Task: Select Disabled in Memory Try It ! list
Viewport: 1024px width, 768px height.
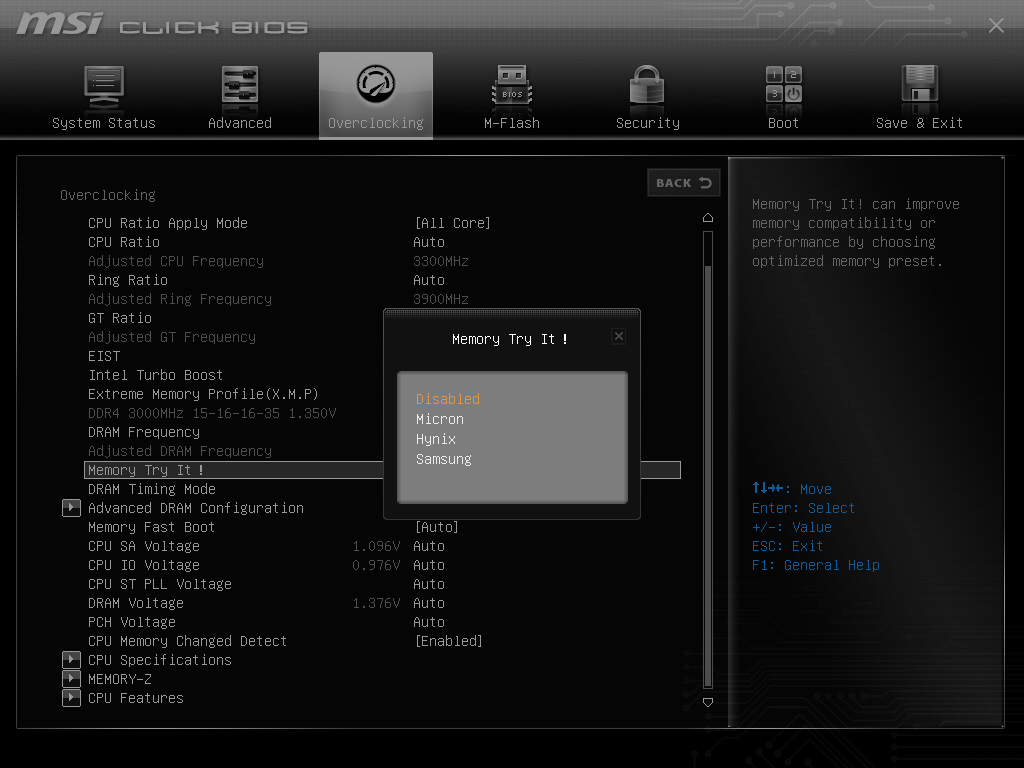Action: click(447, 399)
